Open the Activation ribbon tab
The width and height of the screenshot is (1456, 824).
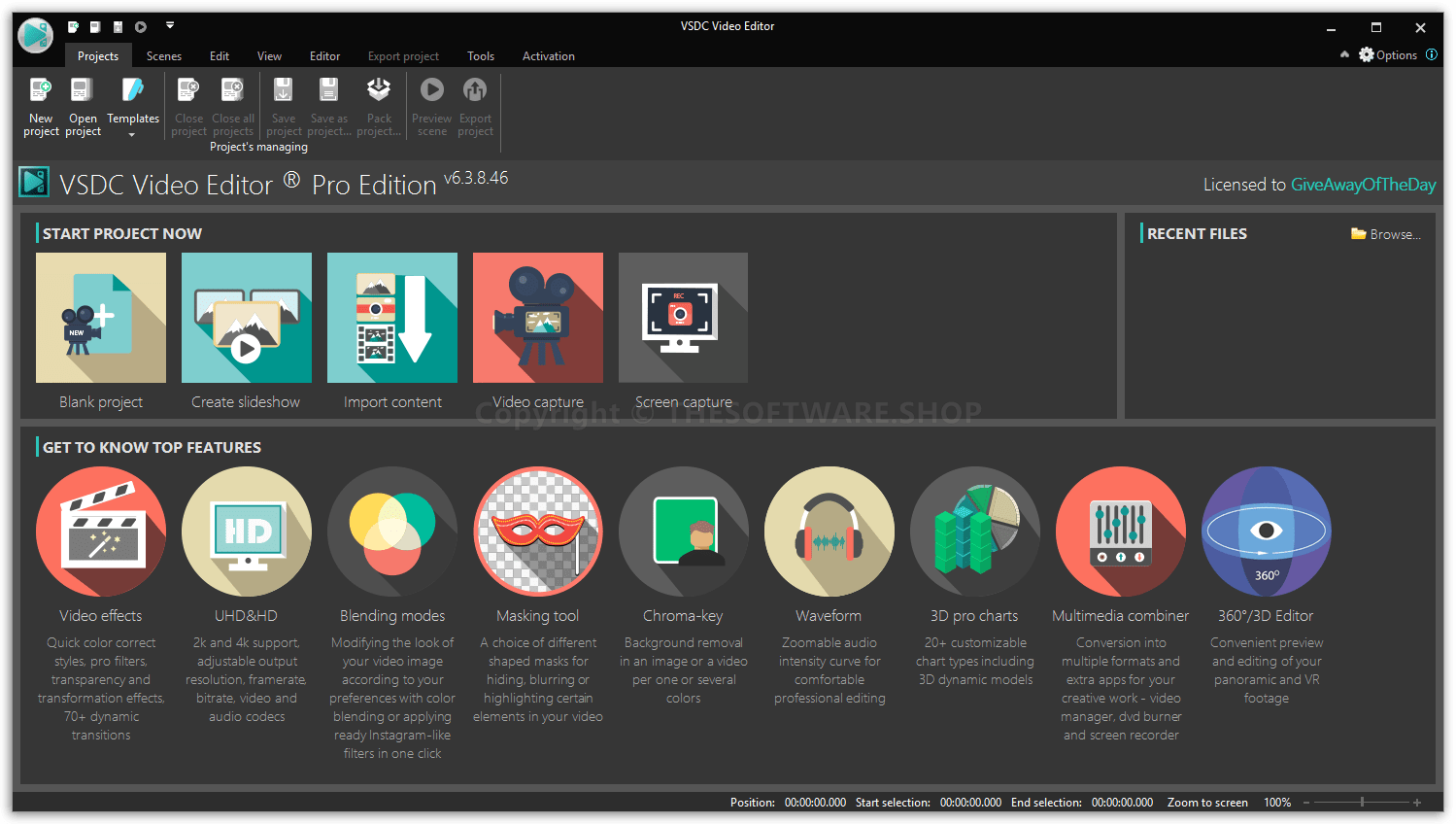(549, 56)
